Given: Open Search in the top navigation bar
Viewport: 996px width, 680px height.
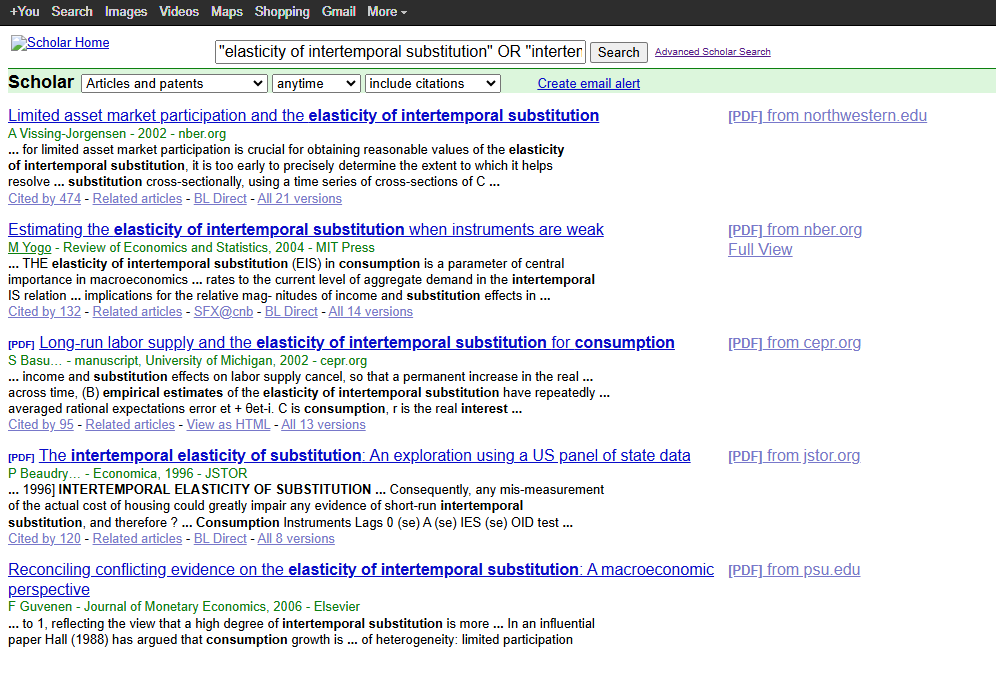Looking at the screenshot, I should point(72,11).
